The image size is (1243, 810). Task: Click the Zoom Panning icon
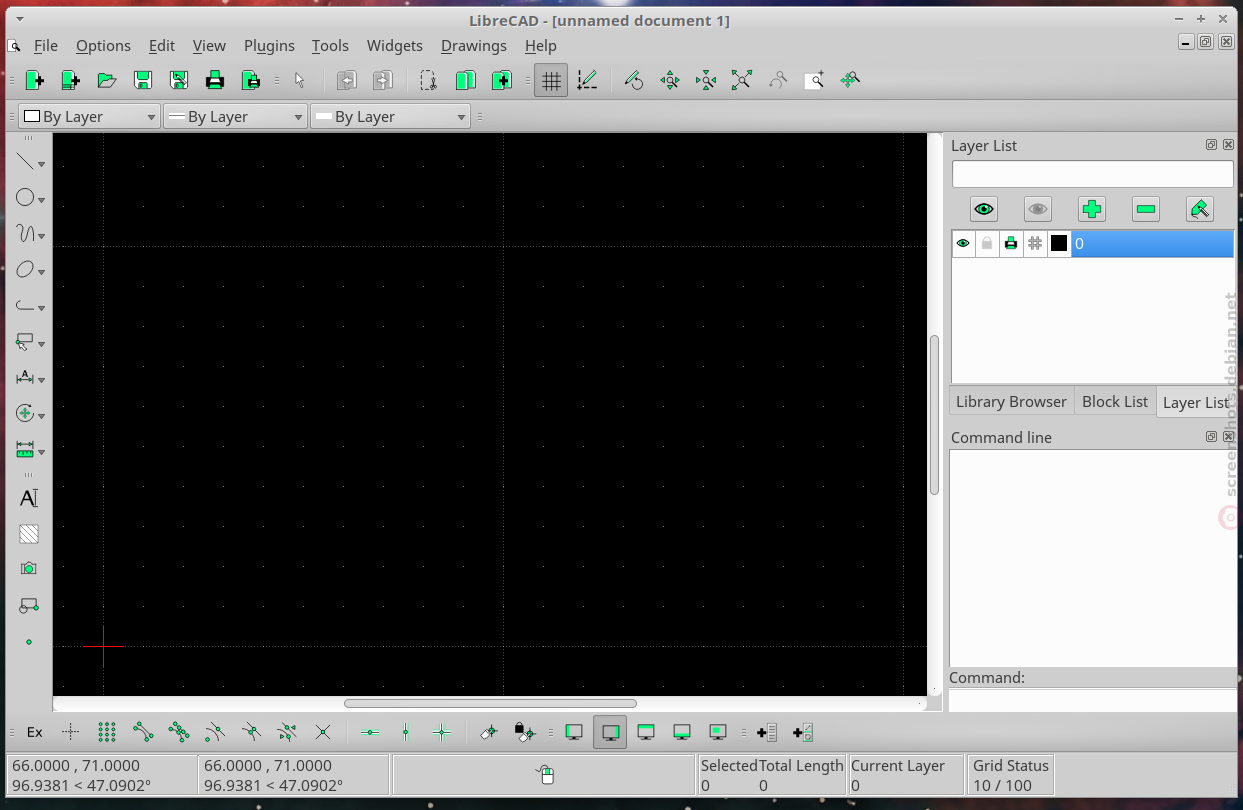click(850, 80)
